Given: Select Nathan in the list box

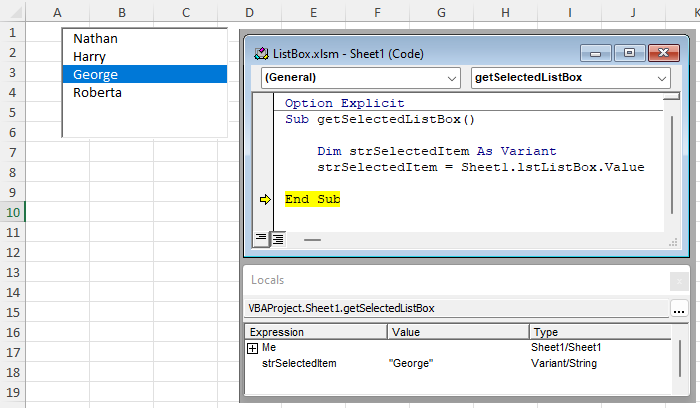Looking at the screenshot, I should coord(96,38).
